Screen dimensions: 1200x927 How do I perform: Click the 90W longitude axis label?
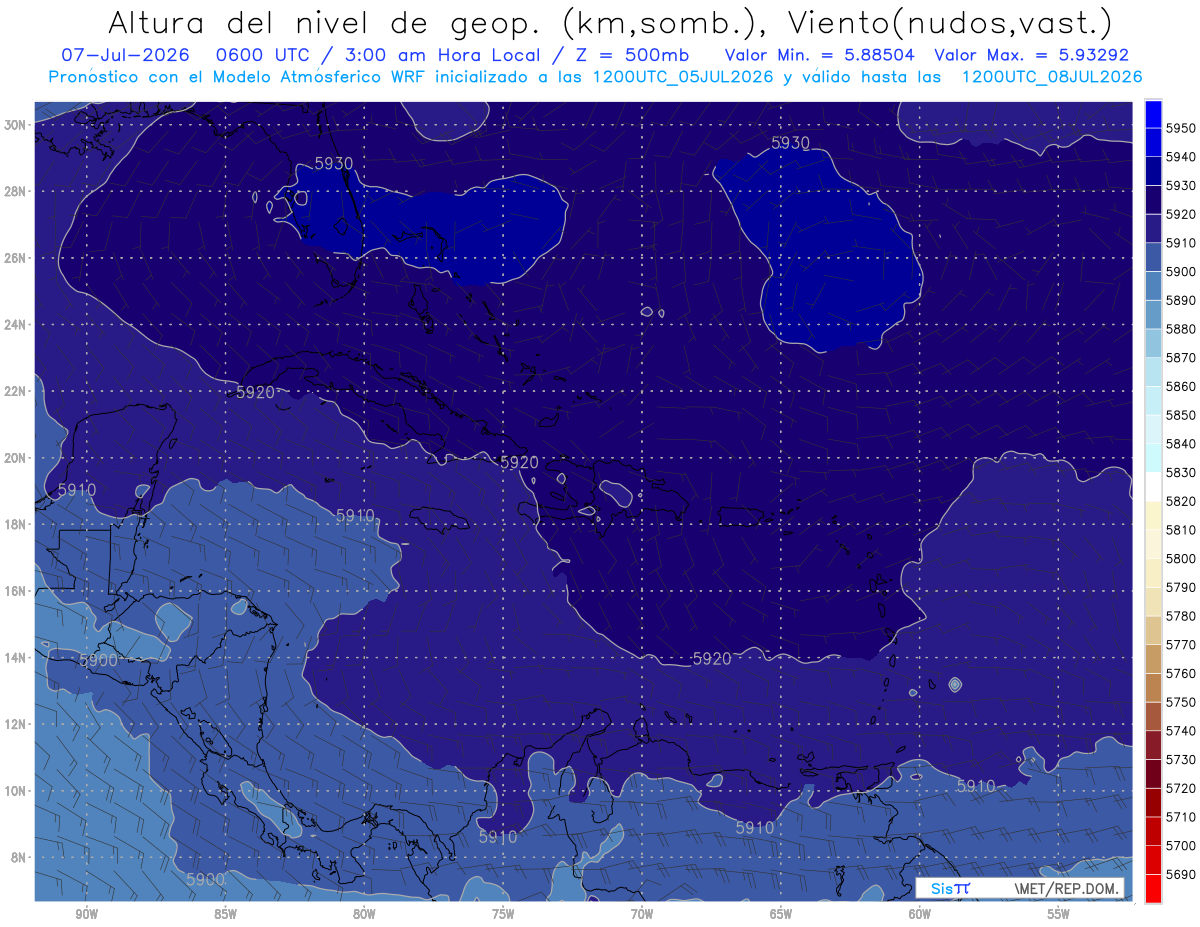click(x=86, y=913)
